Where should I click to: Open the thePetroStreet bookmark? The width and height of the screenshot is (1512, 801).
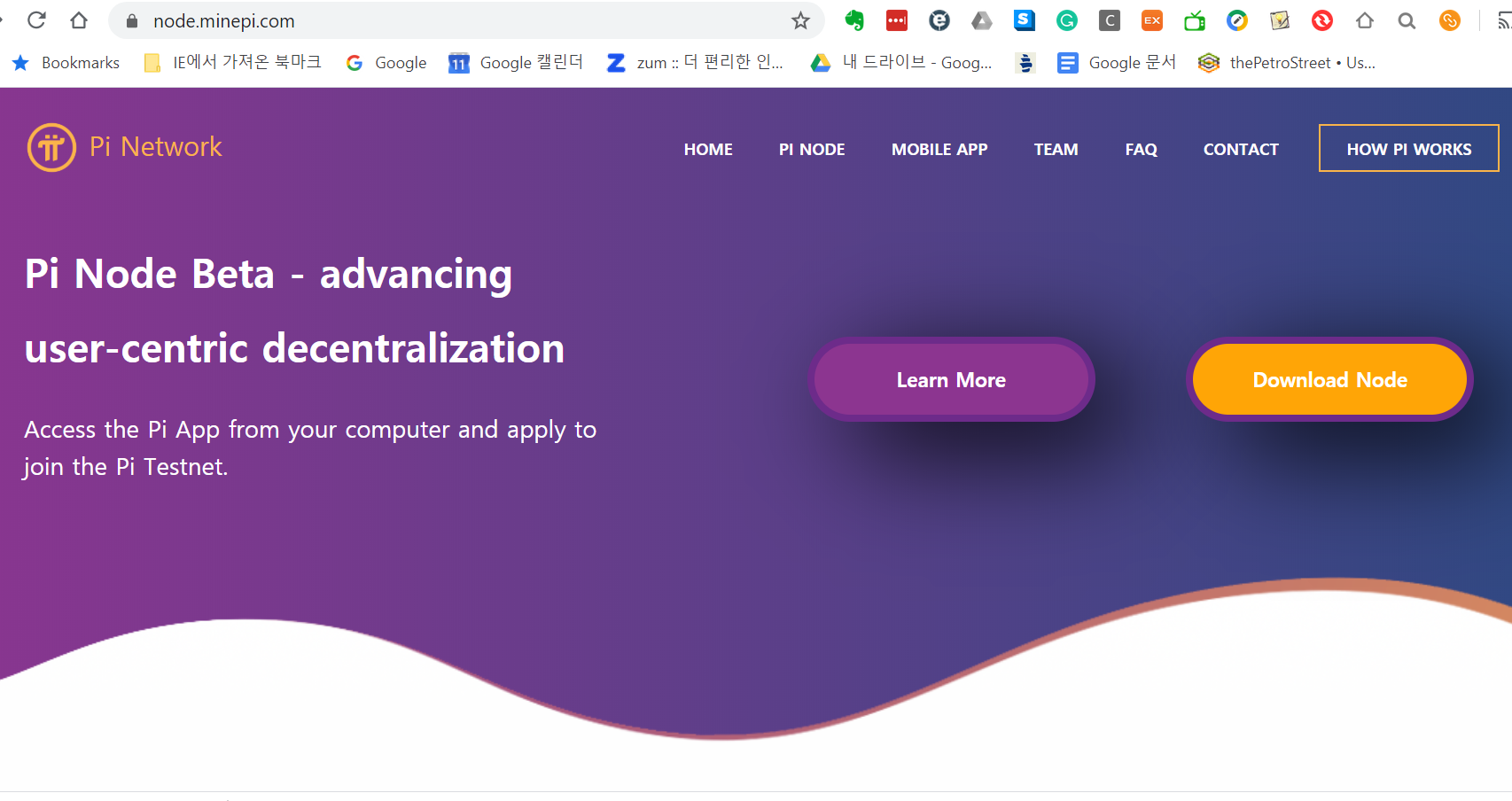click(x=1287, y=63)
